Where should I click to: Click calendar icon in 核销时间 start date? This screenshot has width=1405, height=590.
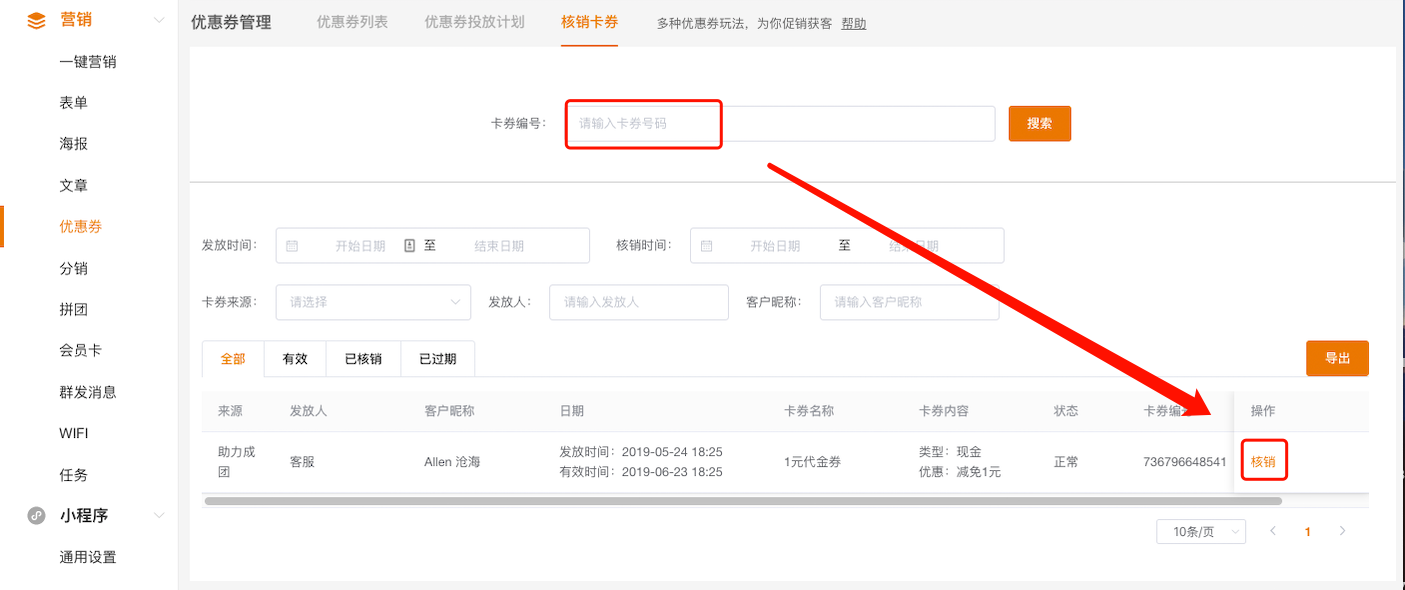point(707,246)
